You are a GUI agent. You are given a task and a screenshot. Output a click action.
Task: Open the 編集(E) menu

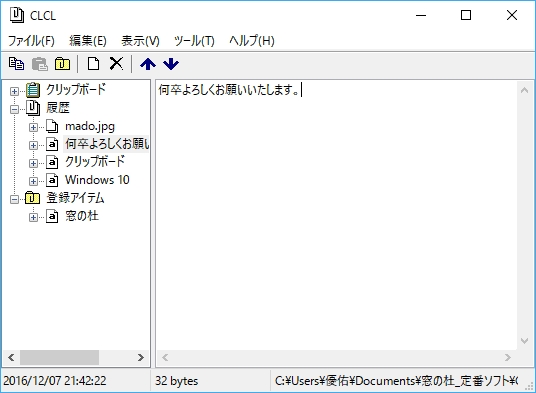coord(88,41)
